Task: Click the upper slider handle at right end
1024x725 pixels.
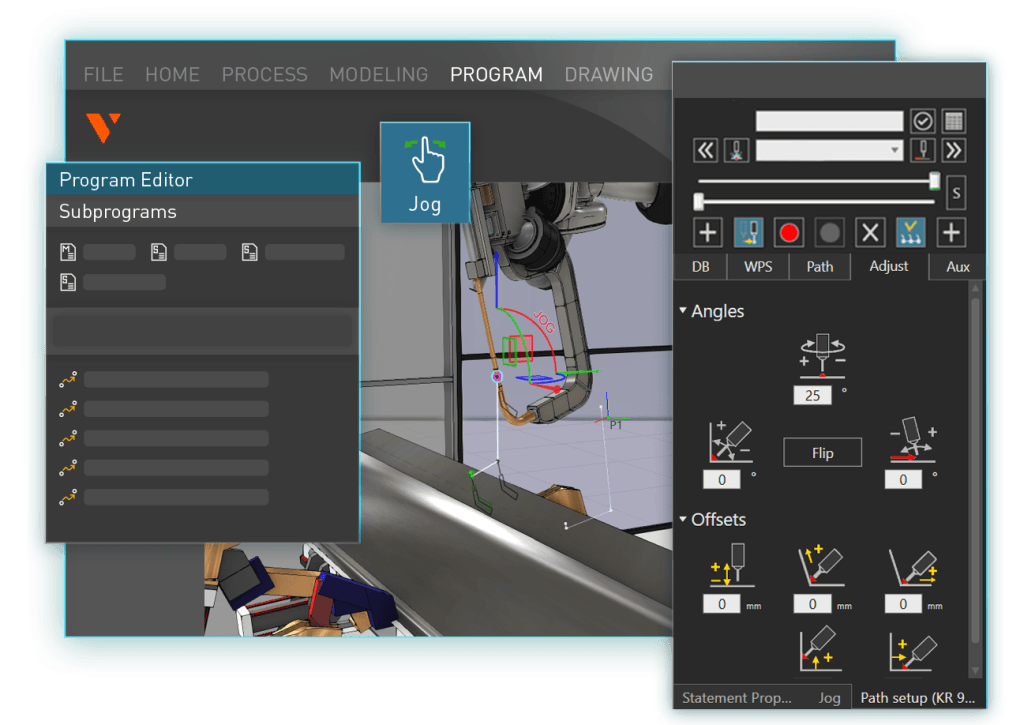Action: pos(934,181)
